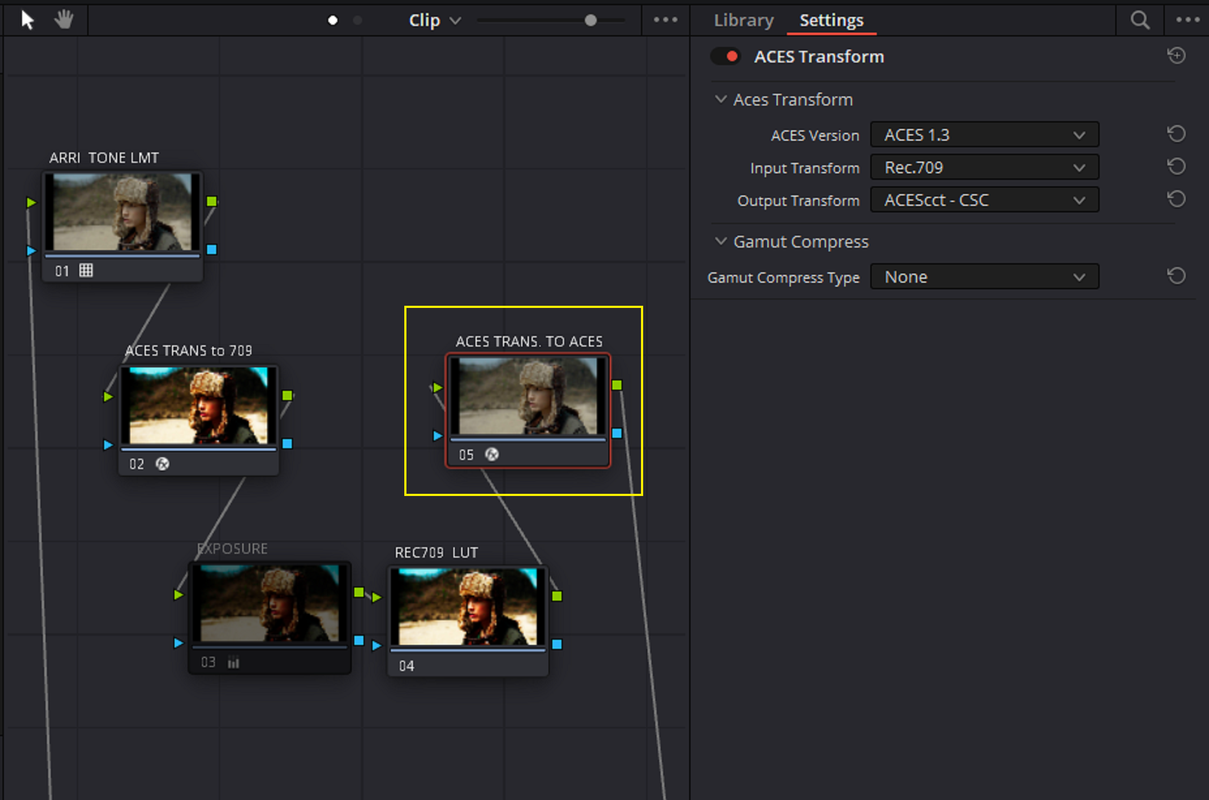Switch to the Settings tab

pos(831,20)
